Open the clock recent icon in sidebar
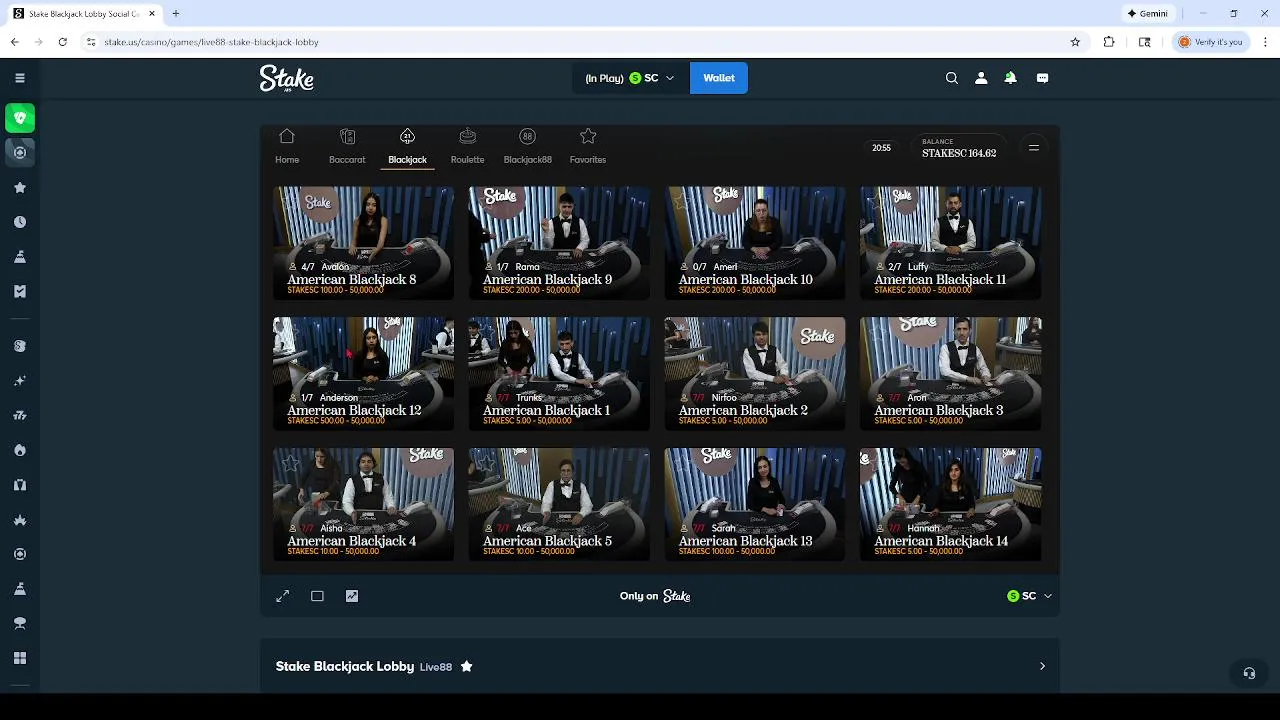Image resolution: width=1280 pixels, height=720 pixels. pos(20,222)
